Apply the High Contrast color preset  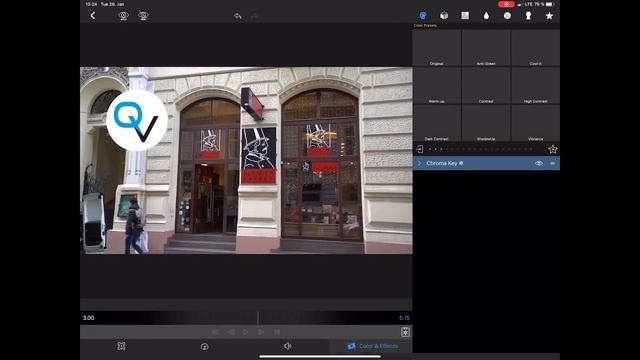[536, 85]
